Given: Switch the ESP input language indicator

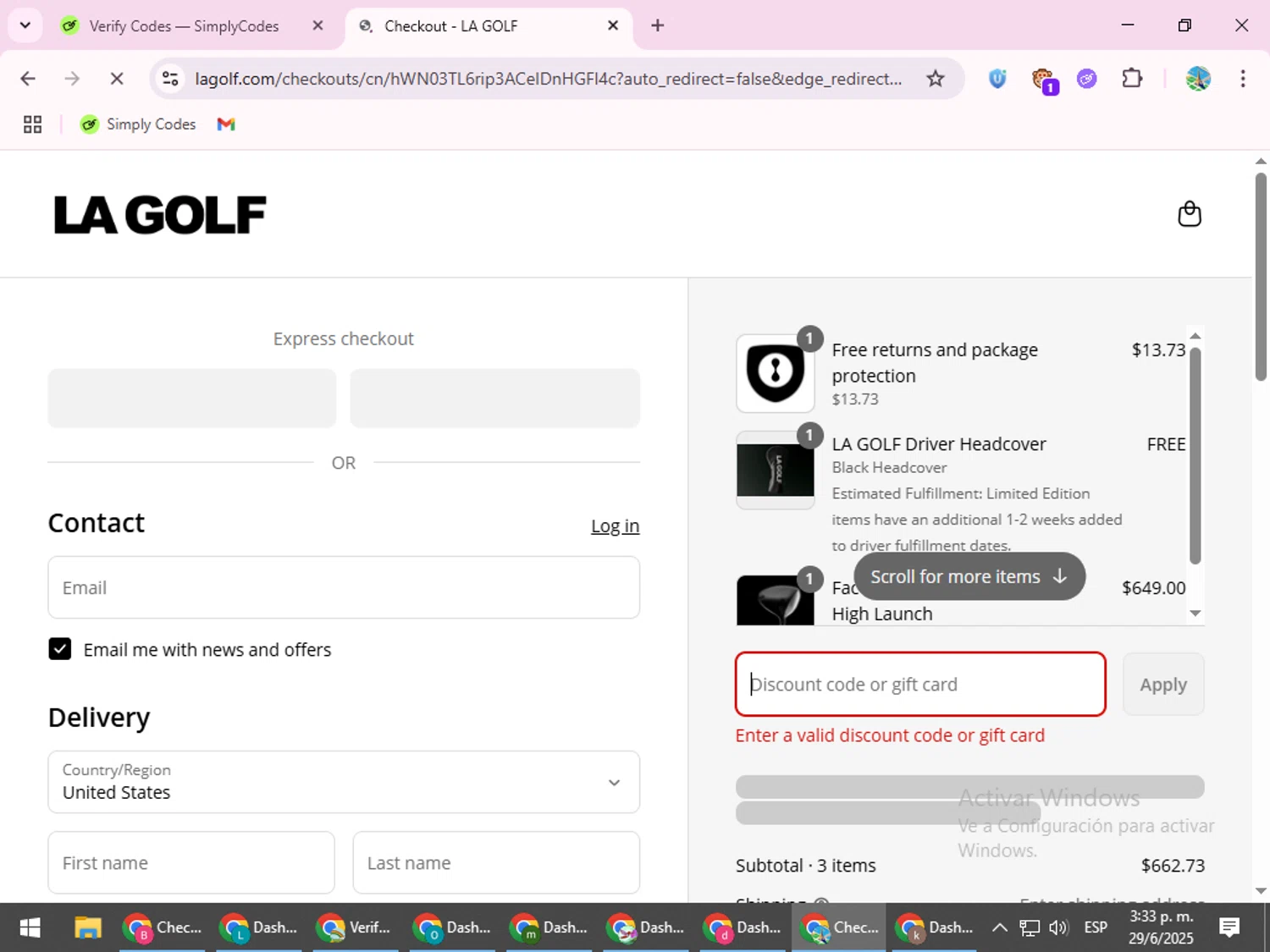Looking at the screenshot, I should coord(1096,927).
